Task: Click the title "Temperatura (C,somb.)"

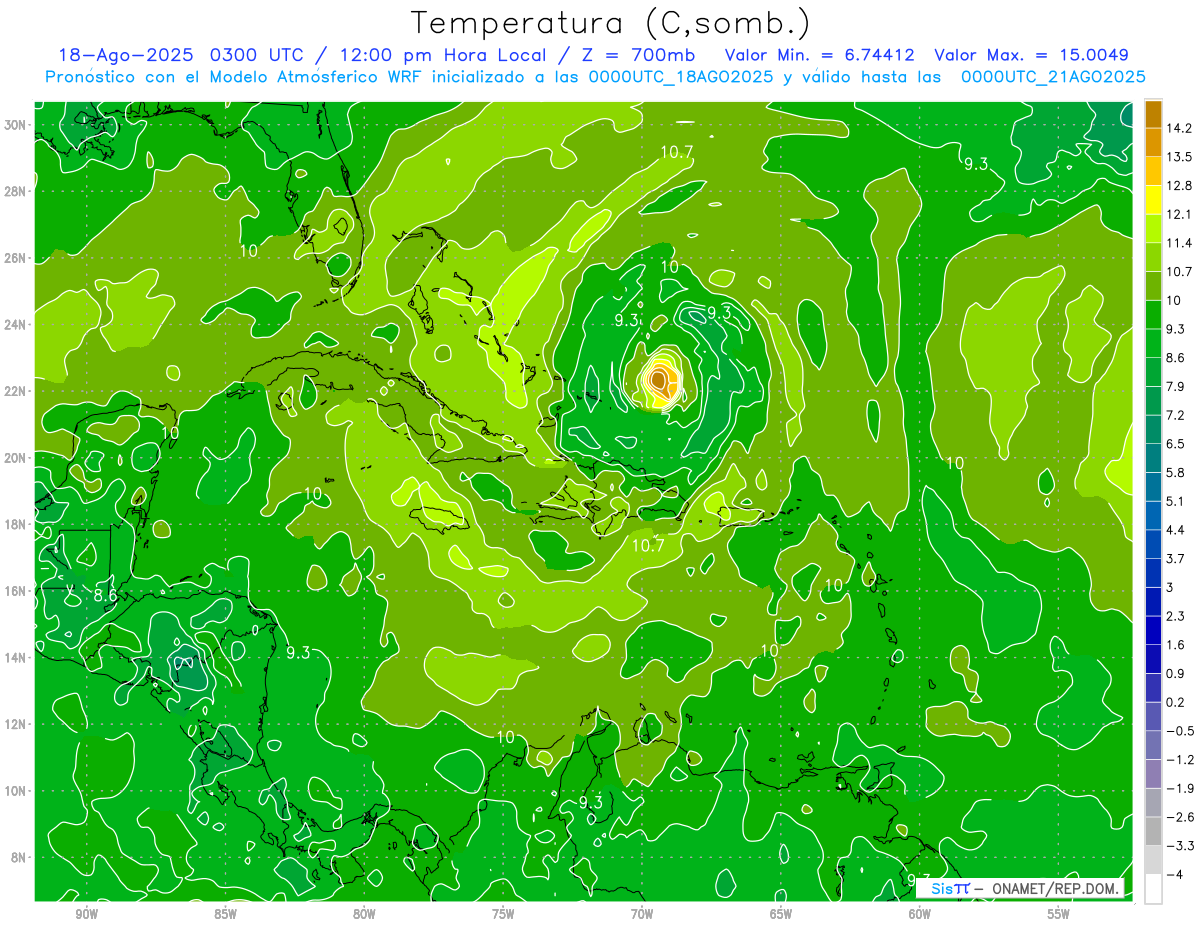Action: coord(610,23)
